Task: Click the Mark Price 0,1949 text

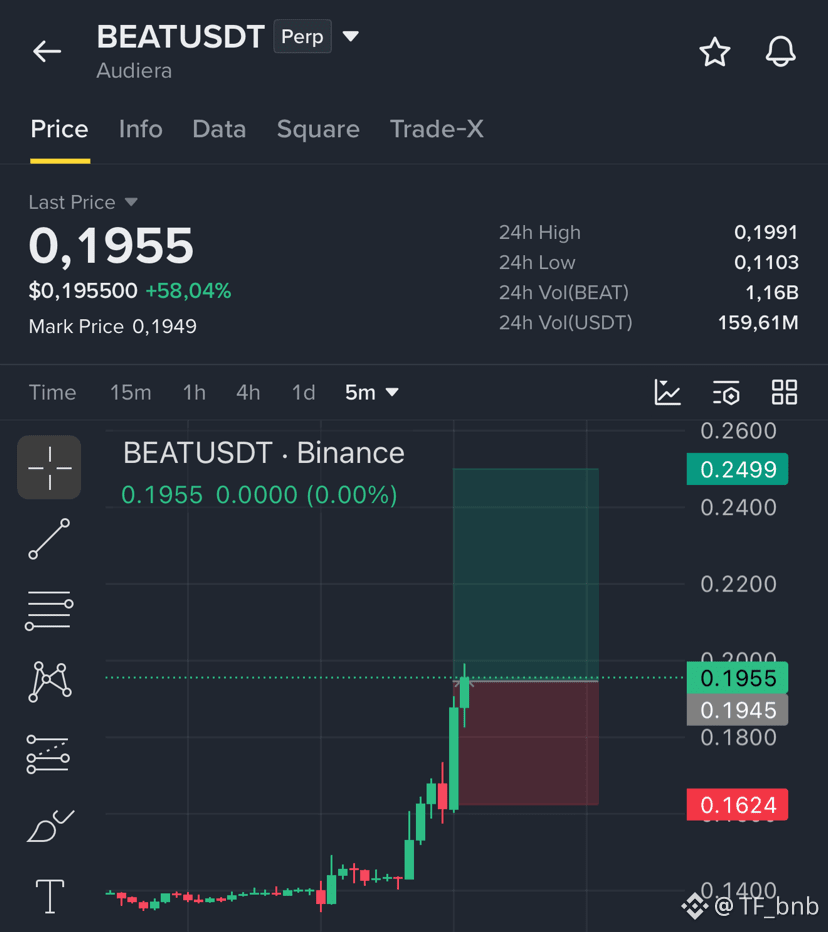Action: pos(112,326)
